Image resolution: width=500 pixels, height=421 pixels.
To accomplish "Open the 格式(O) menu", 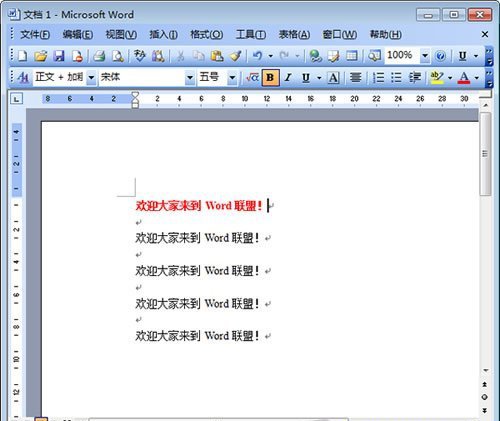I will (x=207, y=34).
